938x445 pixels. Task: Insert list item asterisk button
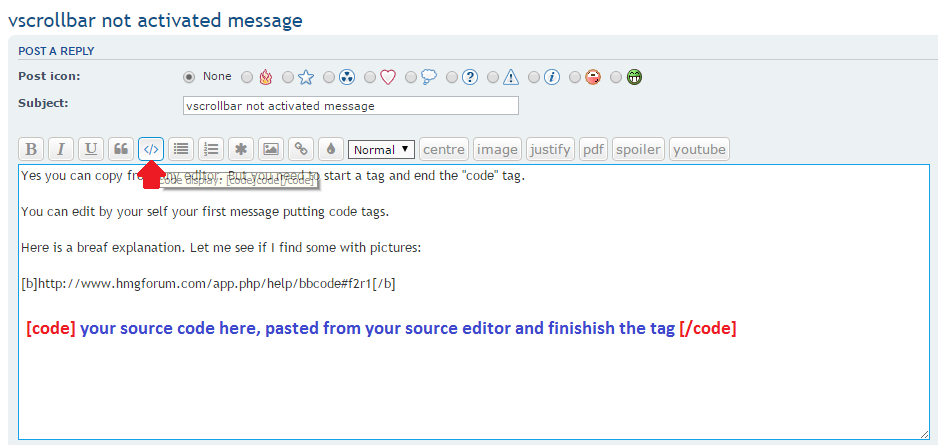[x=240, y=149]
